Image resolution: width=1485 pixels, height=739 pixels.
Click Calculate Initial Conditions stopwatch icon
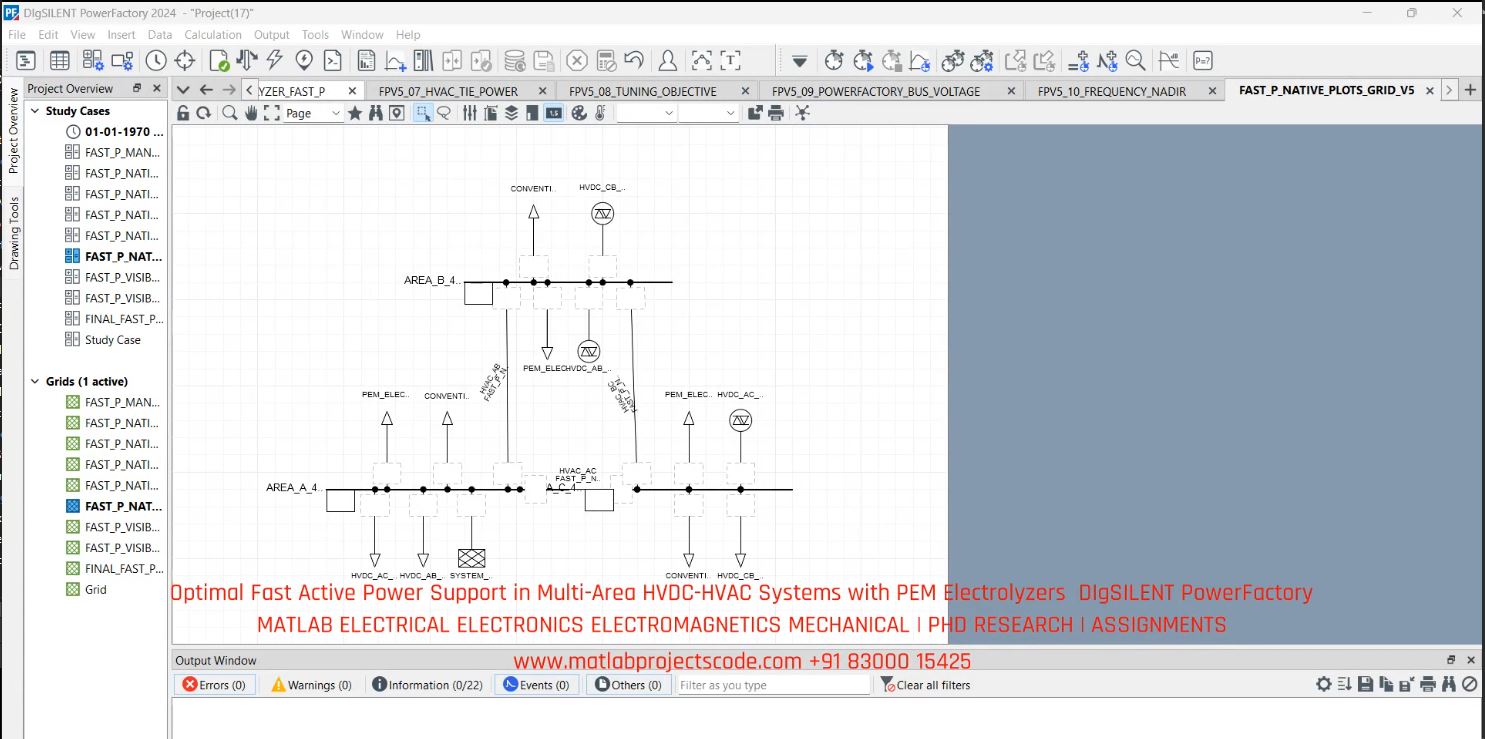(834, 61)
